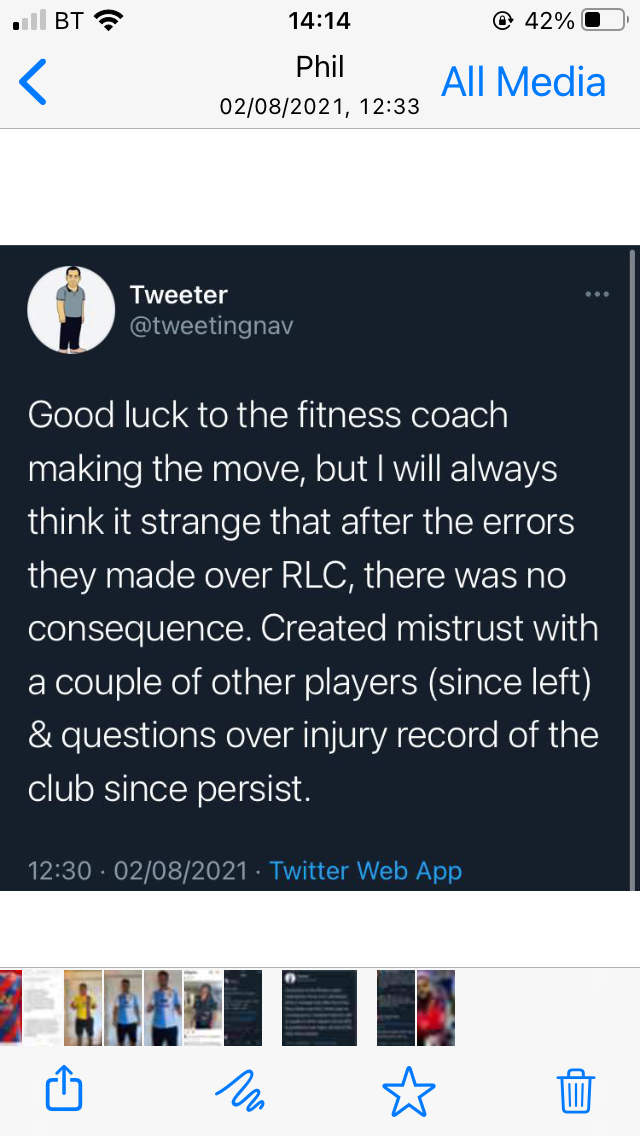Tap the Tweeter profile avatar
Viewport: 640px width, 1136px height.
[x=70, y=309]
